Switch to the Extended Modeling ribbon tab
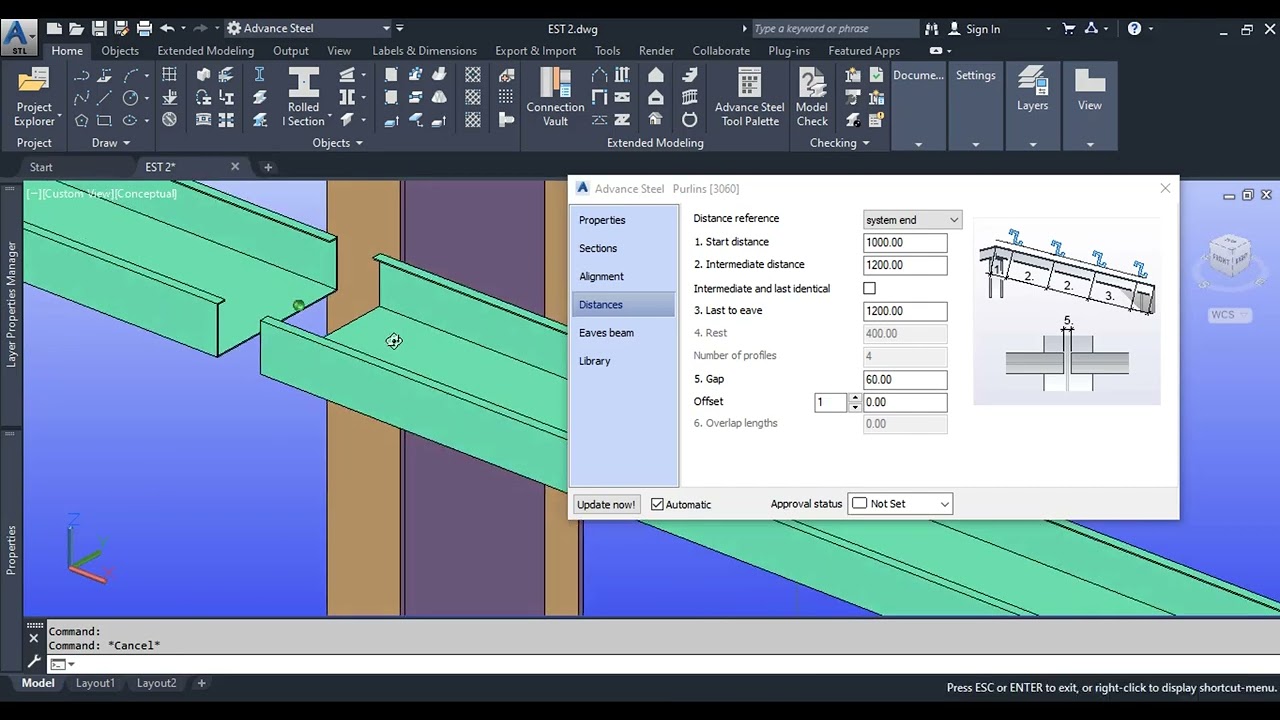 pos(205,51)
